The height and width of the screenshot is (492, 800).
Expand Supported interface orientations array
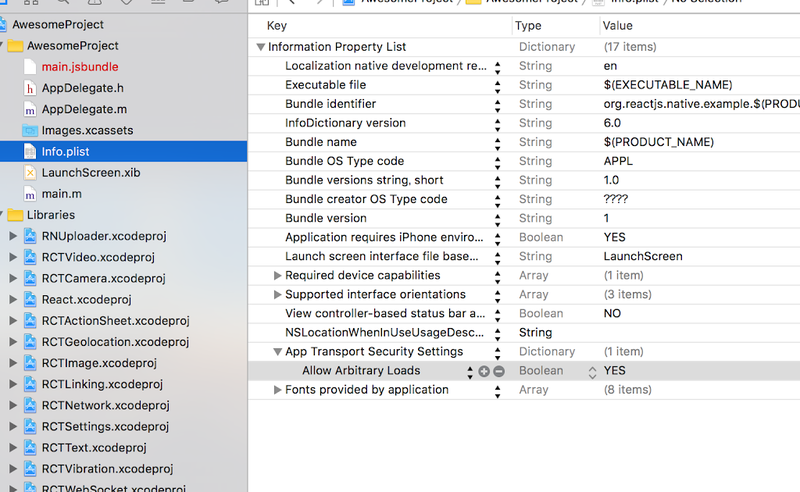pyautogui.click(x=278, y=295)
